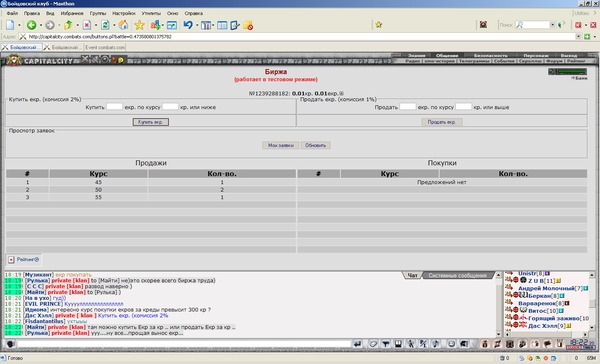Viewport: 600px width, 364px height.
Task: Switch to the Event combats.com tab
Action: (x=105, y=47)
